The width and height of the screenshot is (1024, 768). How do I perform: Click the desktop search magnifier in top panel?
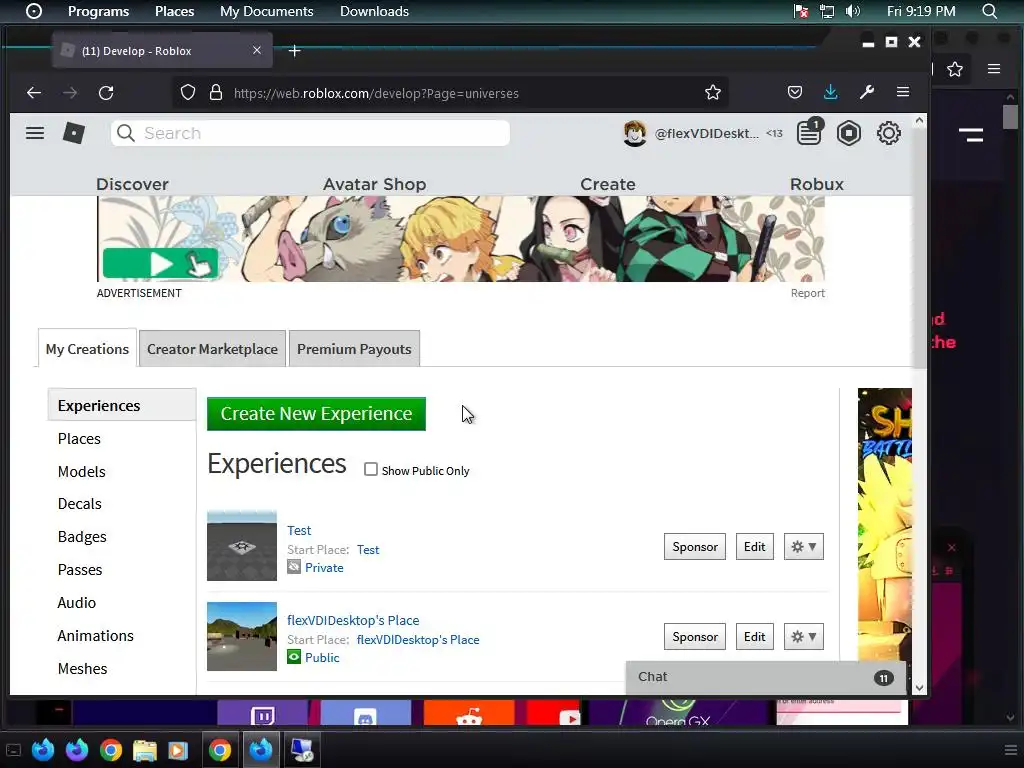coord(990,11)
